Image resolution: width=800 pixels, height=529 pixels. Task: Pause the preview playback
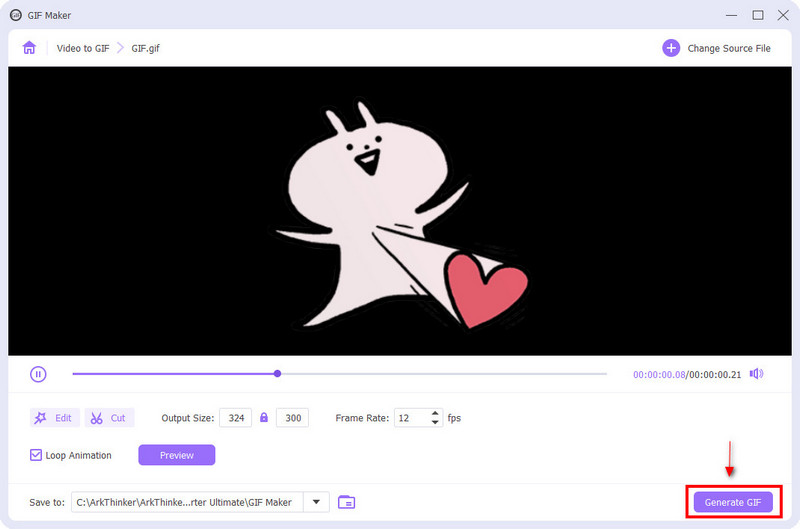[x=38, y=374]
